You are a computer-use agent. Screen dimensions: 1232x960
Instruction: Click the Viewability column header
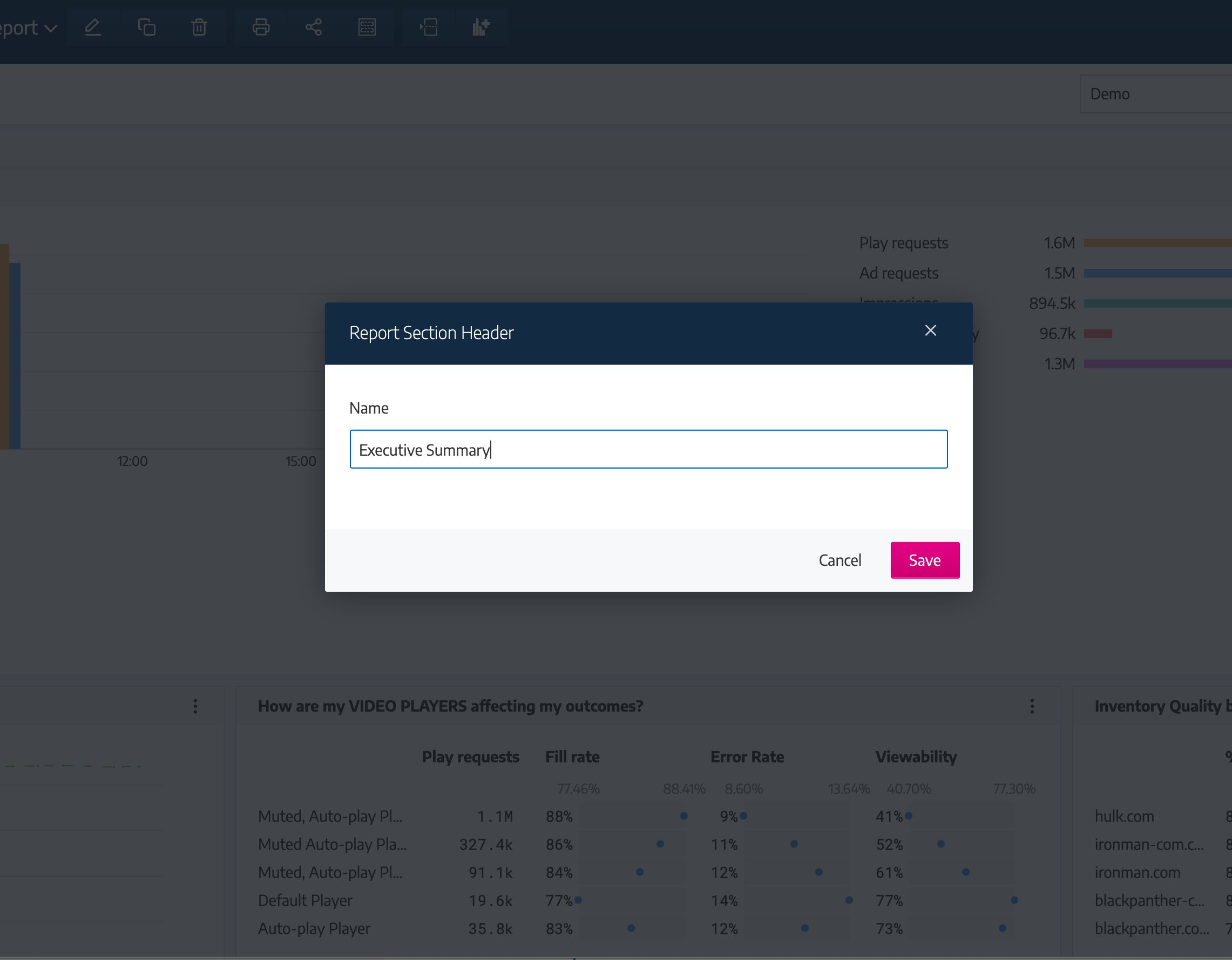[916, 757]
